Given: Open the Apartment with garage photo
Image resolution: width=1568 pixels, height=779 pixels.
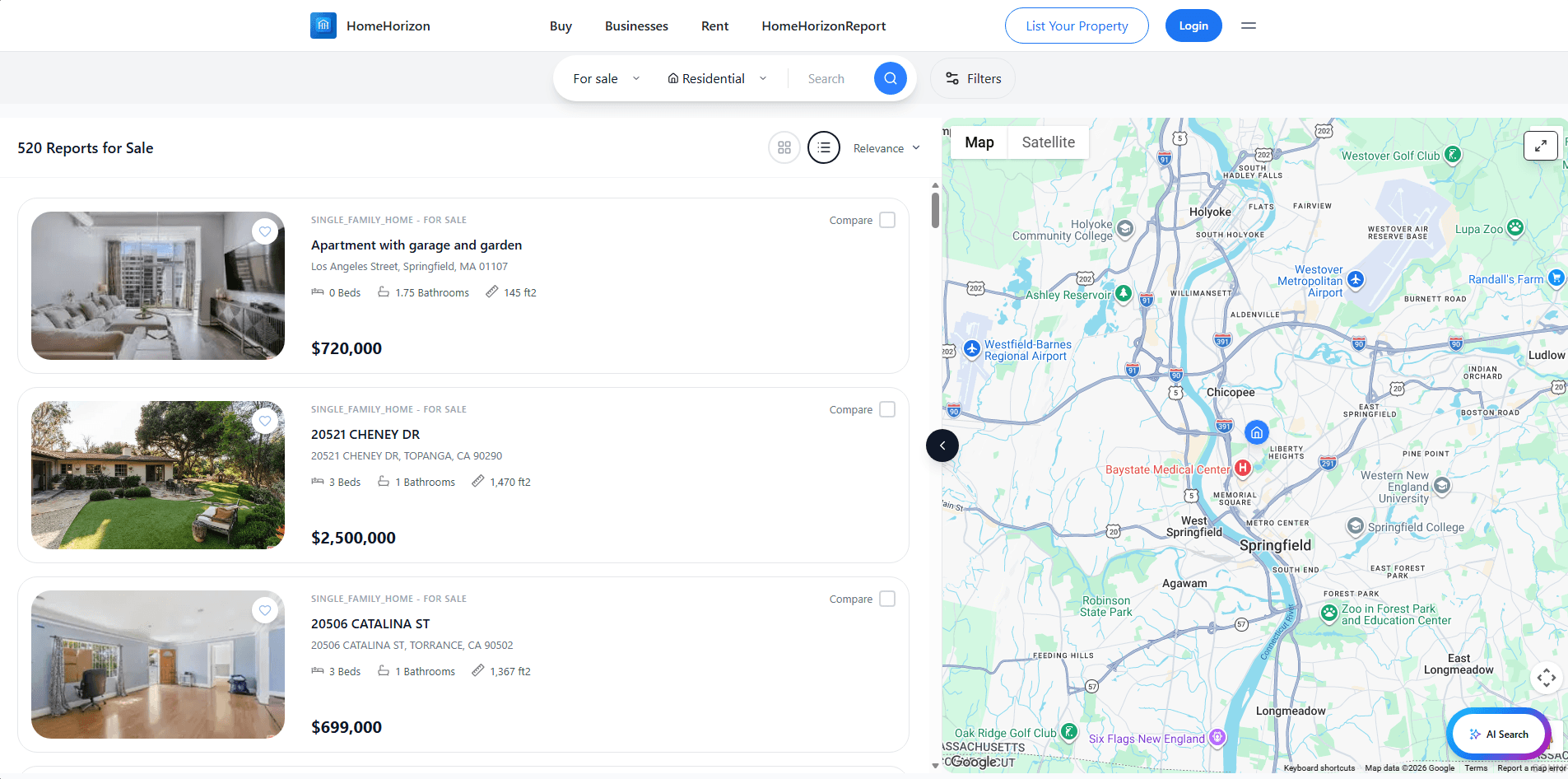Looking at the screenshot, I should tap(158, 286).
